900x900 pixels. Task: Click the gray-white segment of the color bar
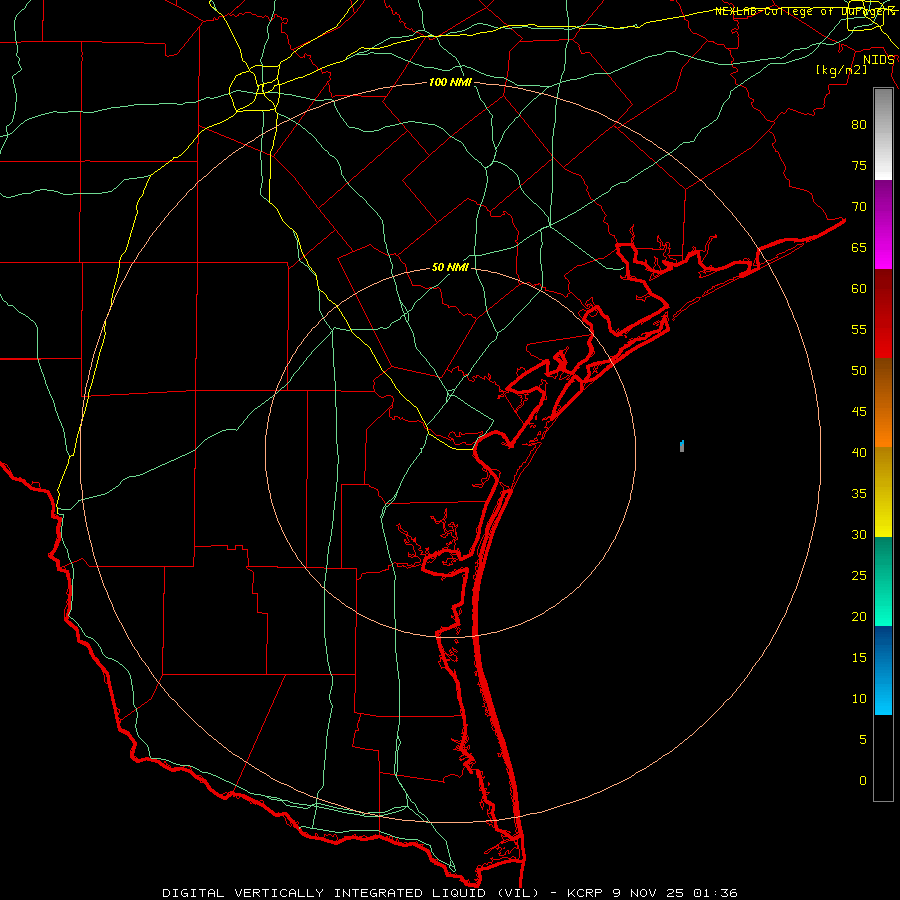coord(883,134)
